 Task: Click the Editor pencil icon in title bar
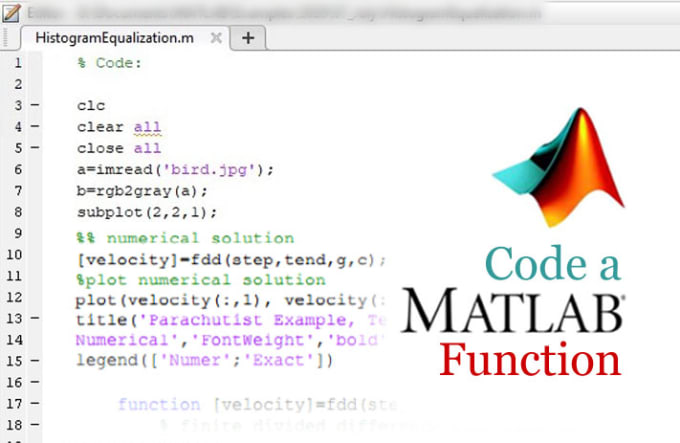pyautogui.click(x=10, y=13)
